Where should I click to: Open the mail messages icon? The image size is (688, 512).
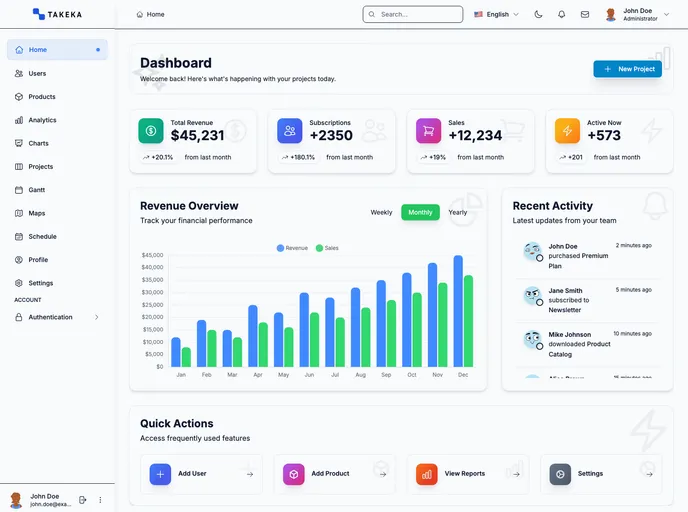click(585, 14)
